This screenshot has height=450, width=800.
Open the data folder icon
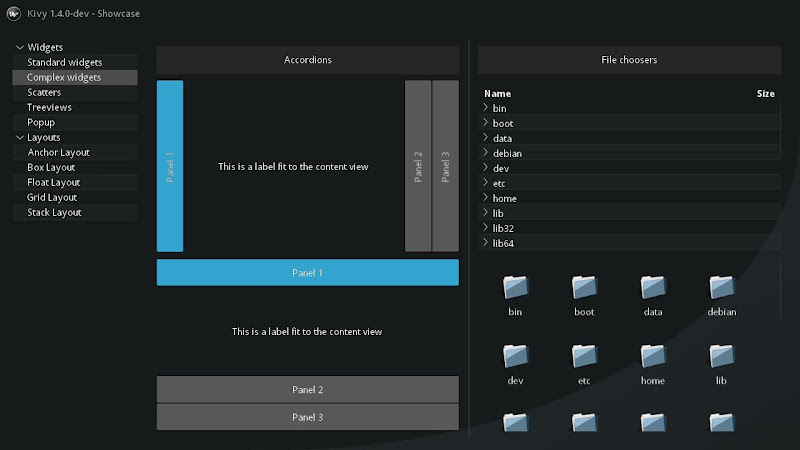pyautogui.click(x=653, y=287)
